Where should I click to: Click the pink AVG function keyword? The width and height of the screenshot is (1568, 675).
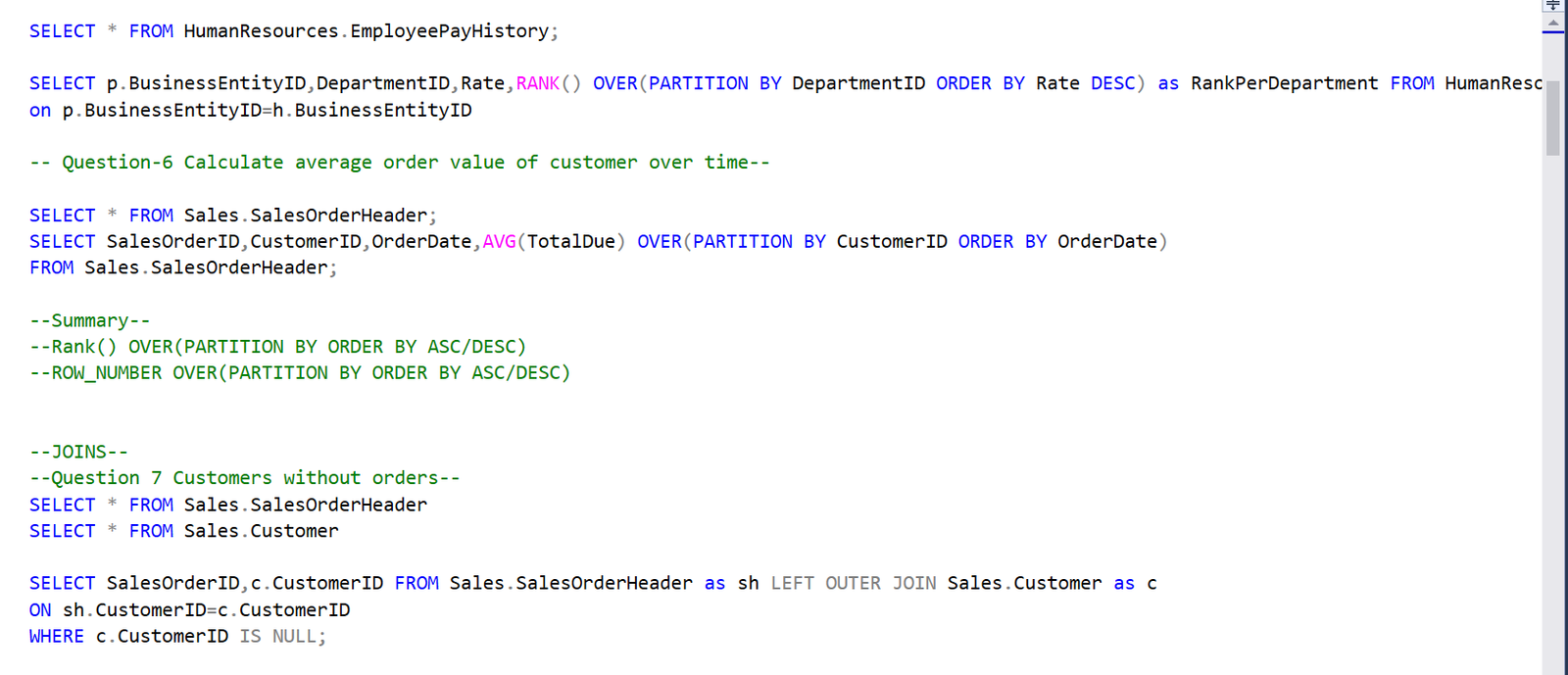(x=499, y=241)
